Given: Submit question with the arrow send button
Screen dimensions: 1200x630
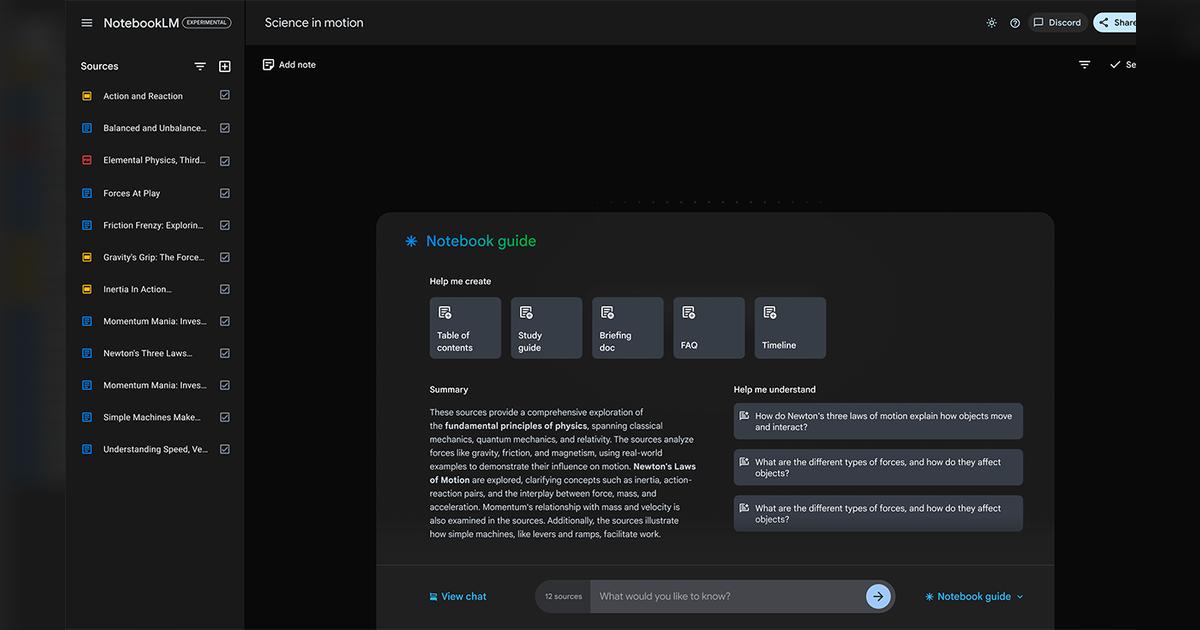Looking at the screenshot, I should (878, 596).
